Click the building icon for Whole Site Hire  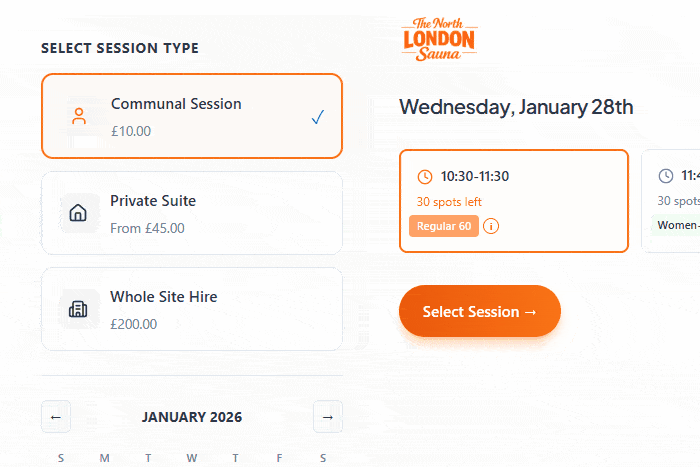[79, 309]
